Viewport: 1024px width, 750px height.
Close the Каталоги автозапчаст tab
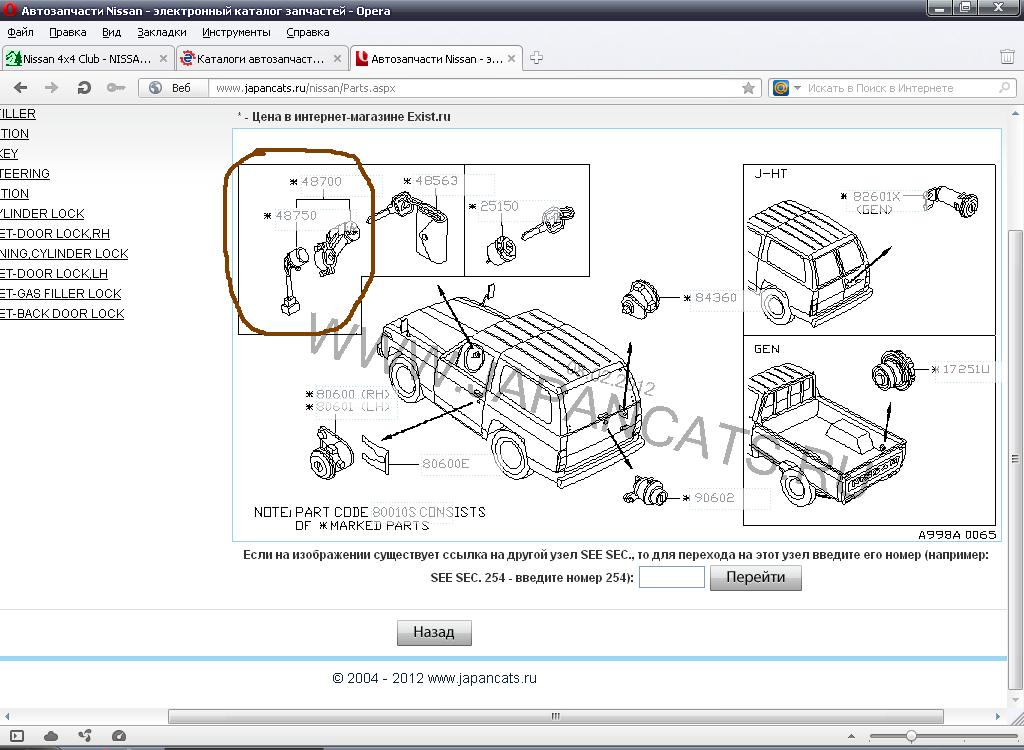[x=337, y=59]
